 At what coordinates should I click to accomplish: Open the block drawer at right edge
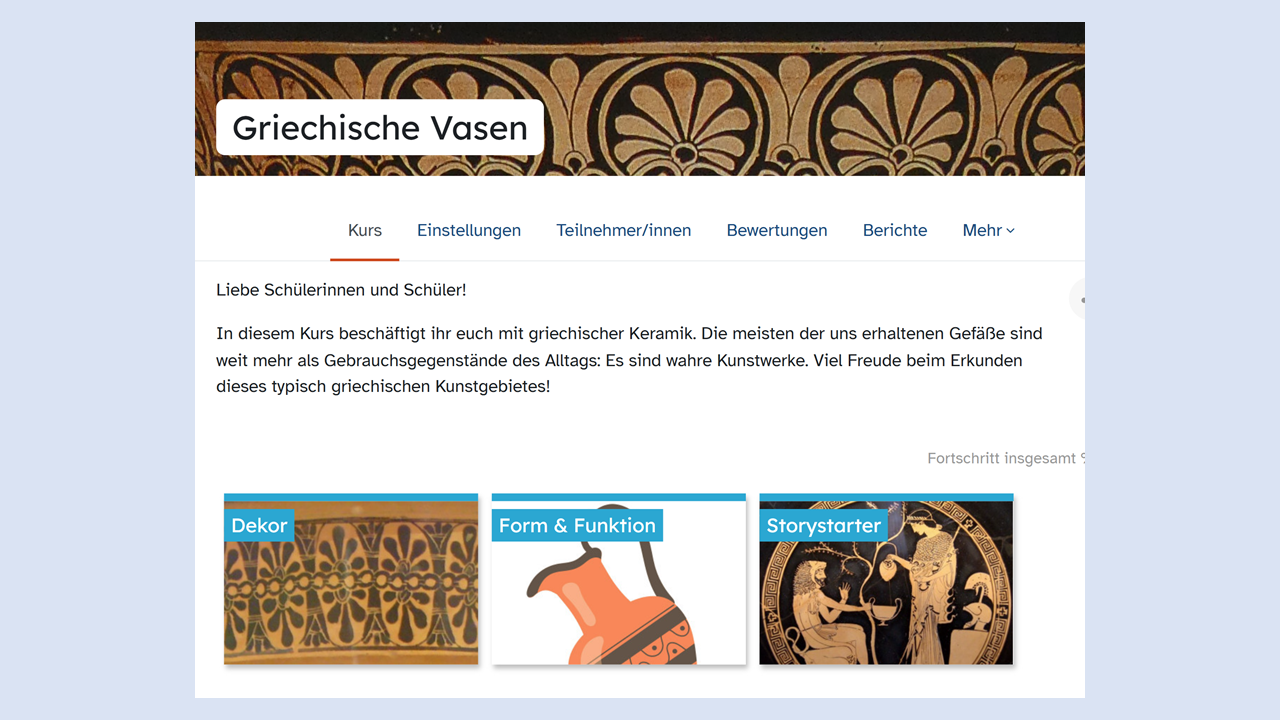[x=1077, y=299]
